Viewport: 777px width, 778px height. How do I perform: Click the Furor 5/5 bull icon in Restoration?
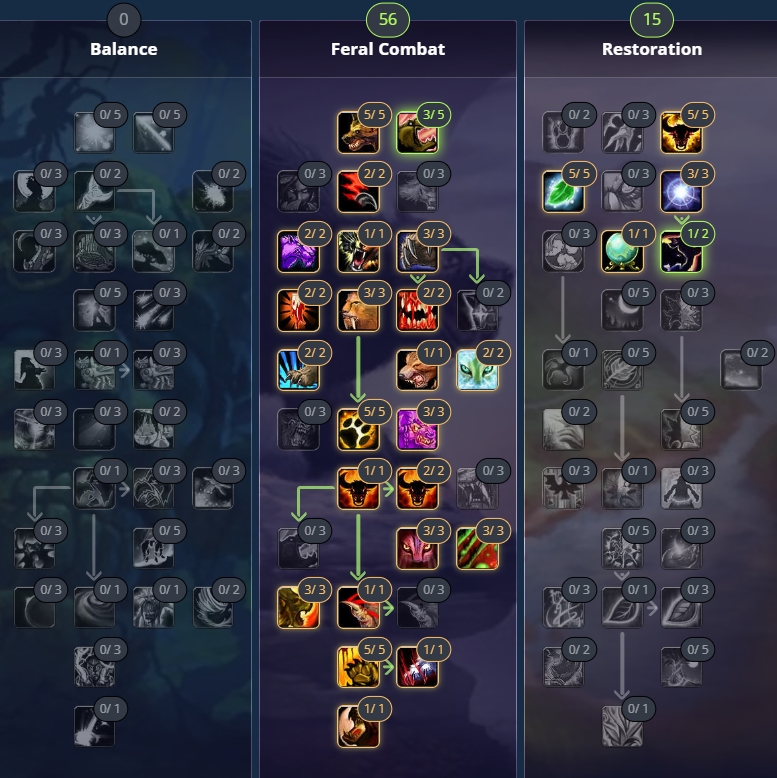point(681,132)
